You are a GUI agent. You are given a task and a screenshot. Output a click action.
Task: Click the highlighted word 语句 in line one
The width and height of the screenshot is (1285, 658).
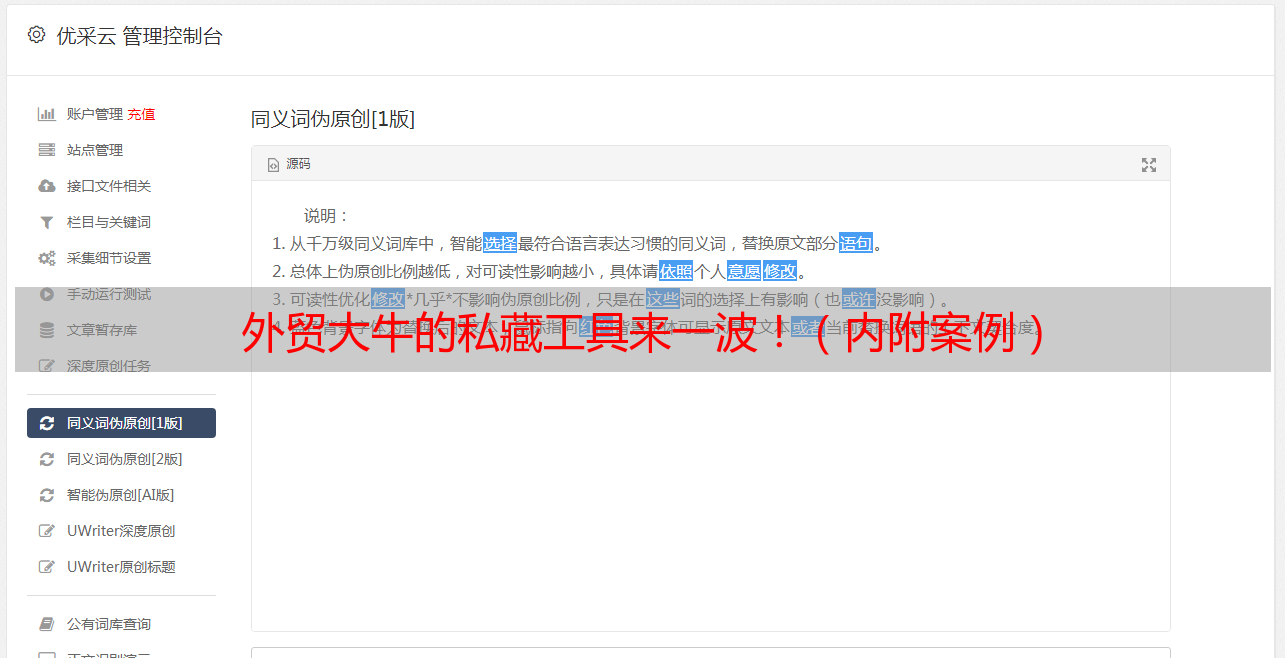pyautogui.click(x=856, y=243)
